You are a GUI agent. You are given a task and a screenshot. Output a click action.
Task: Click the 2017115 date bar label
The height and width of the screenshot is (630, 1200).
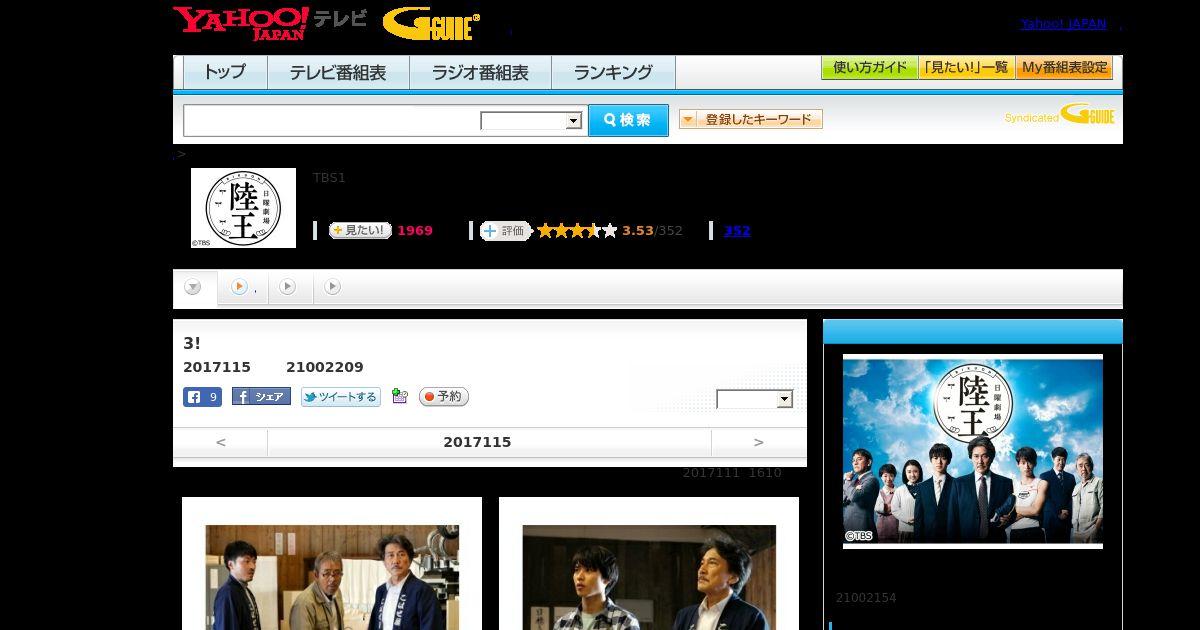point(477,442)
